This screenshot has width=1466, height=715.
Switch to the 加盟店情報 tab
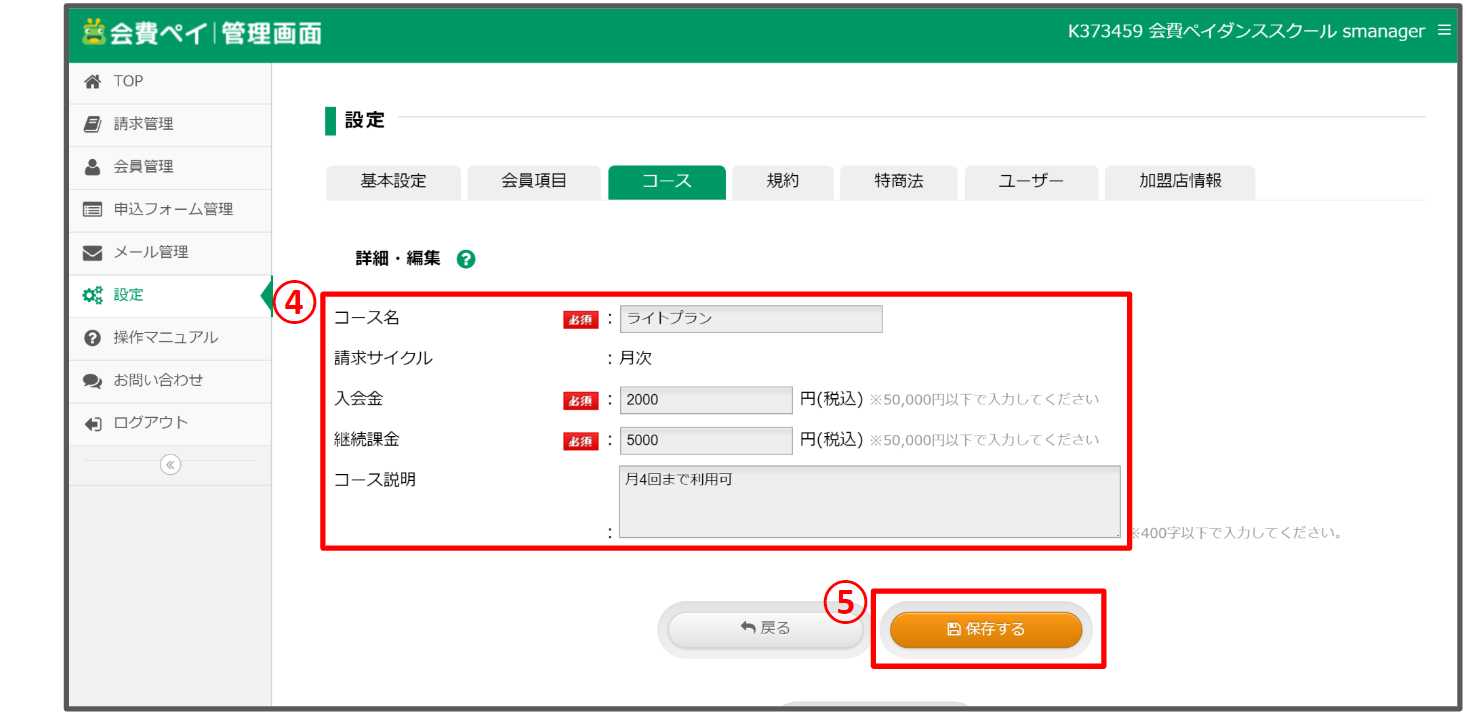point(1180,182)
